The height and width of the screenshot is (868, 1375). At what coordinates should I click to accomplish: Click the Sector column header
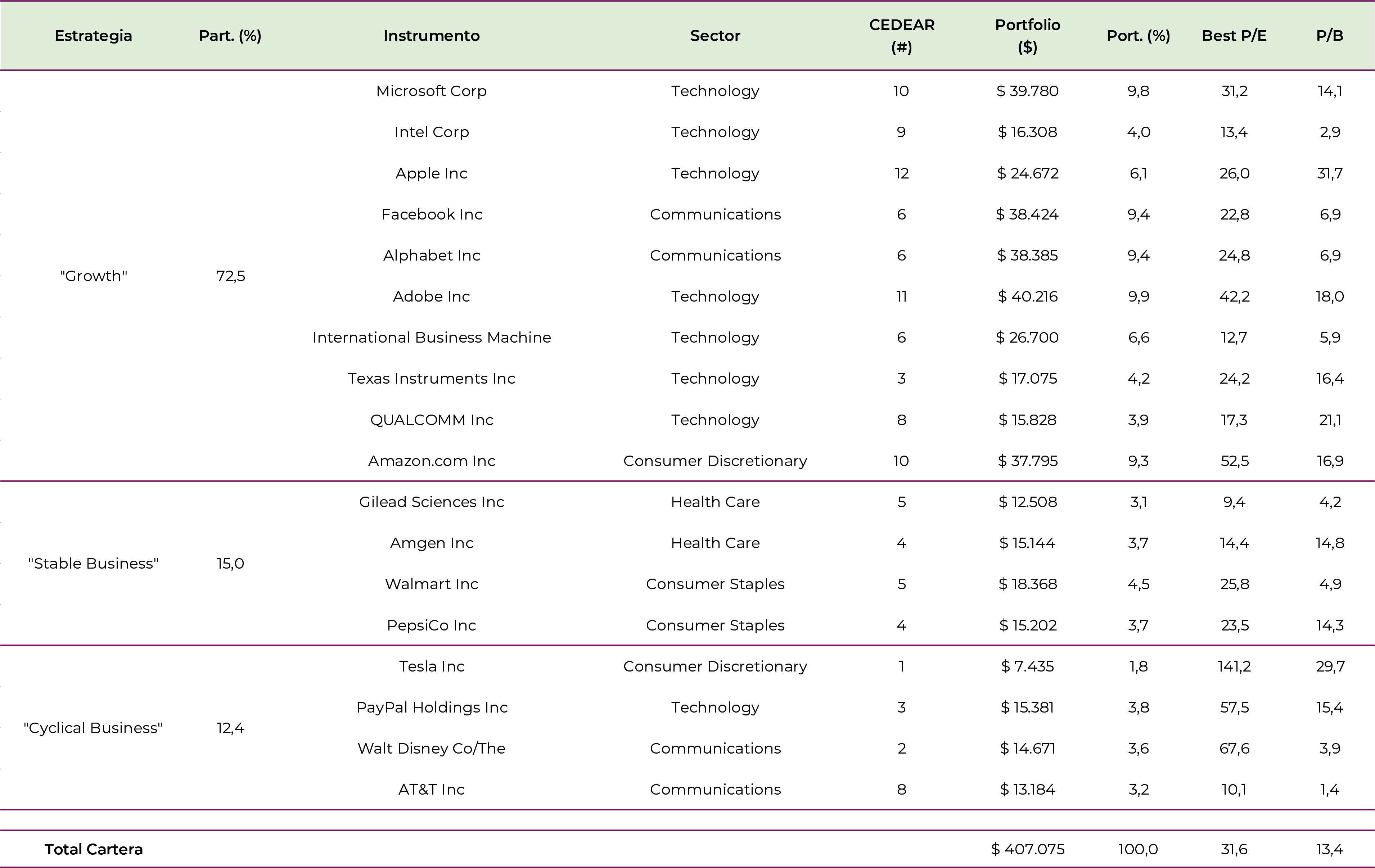(715, 35)
